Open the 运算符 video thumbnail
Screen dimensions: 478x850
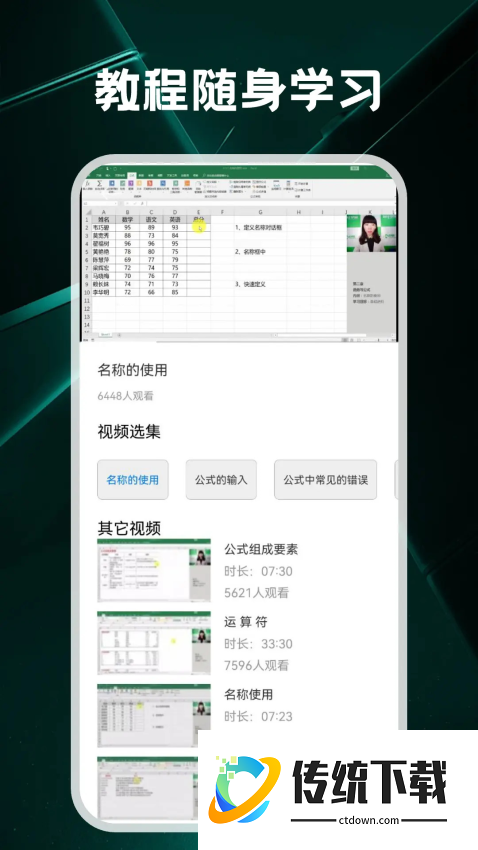click(x=154, y=643)
